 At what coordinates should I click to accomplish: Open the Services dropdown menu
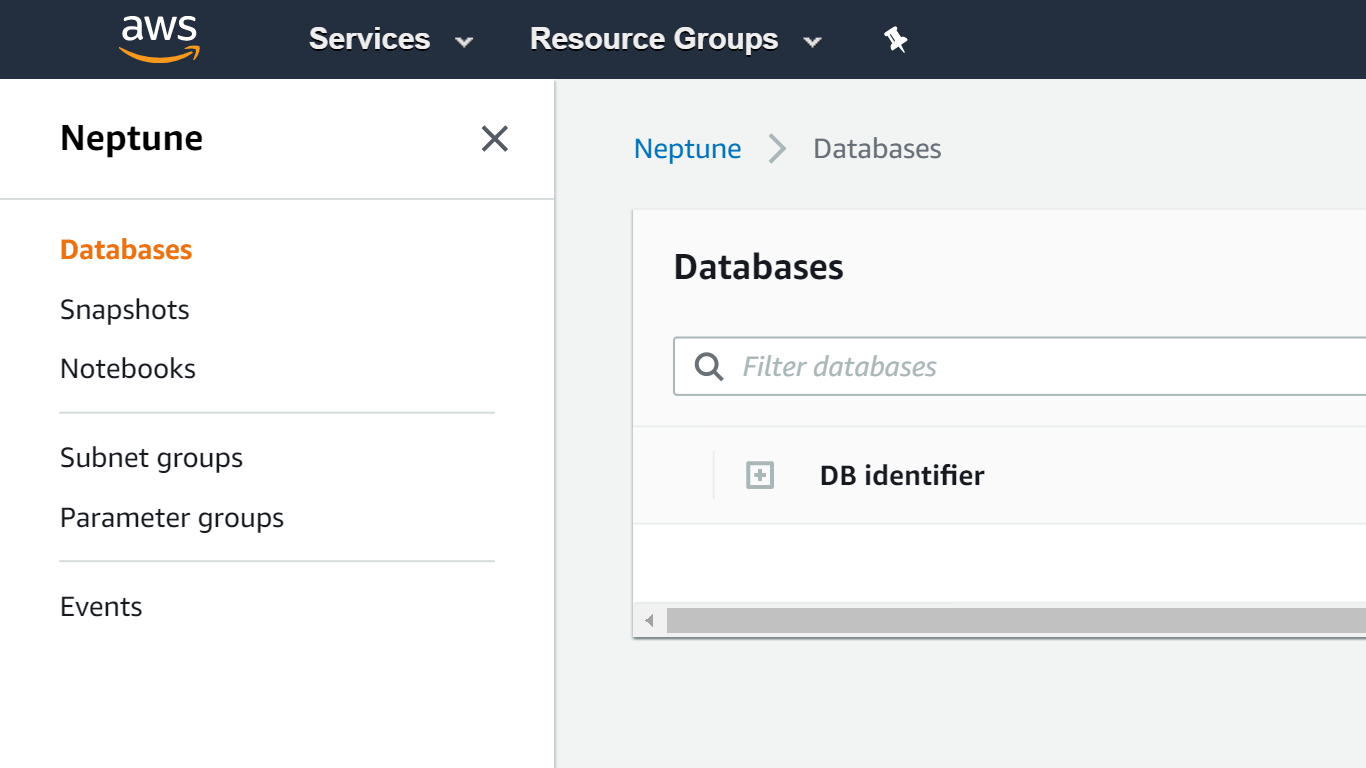[x=390, y=39]
